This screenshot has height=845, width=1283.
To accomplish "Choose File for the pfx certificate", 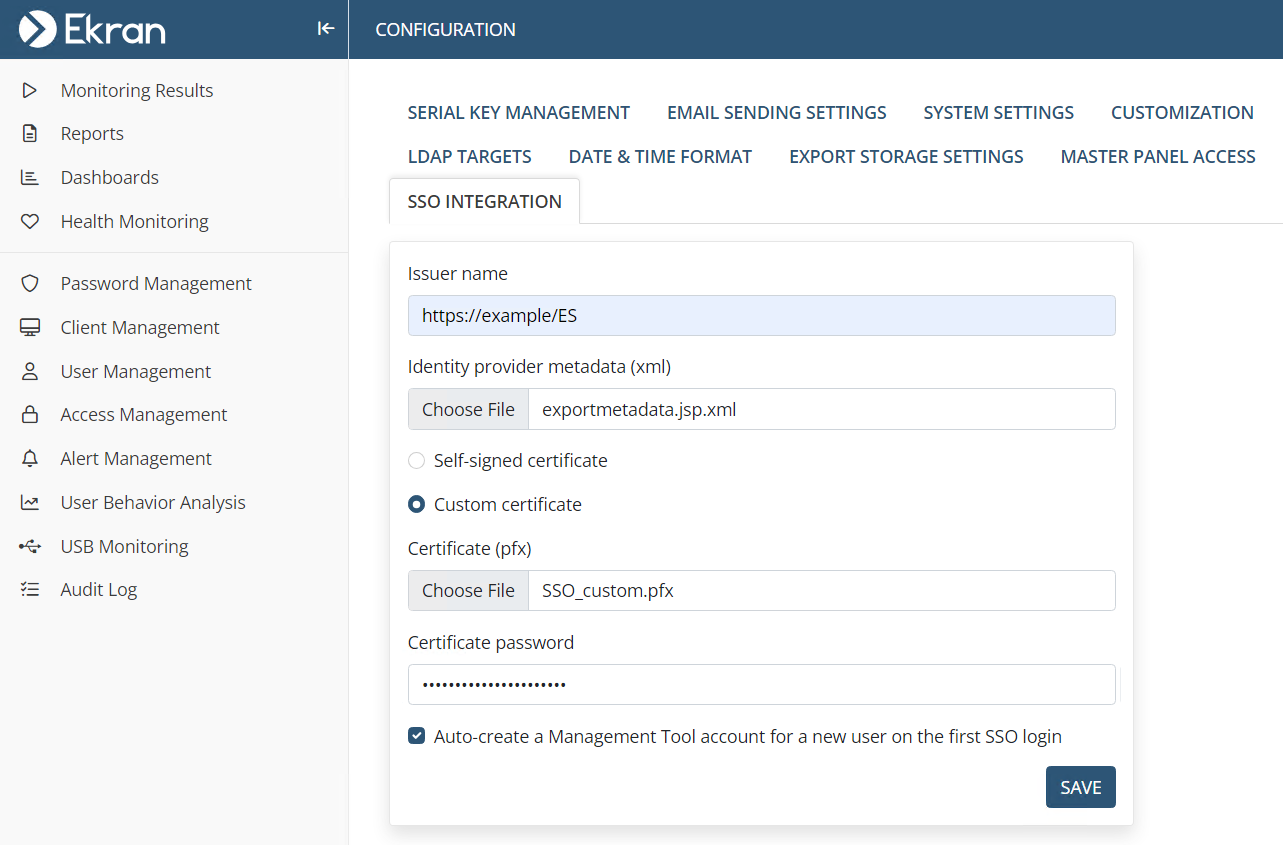I will pos(468,591).
